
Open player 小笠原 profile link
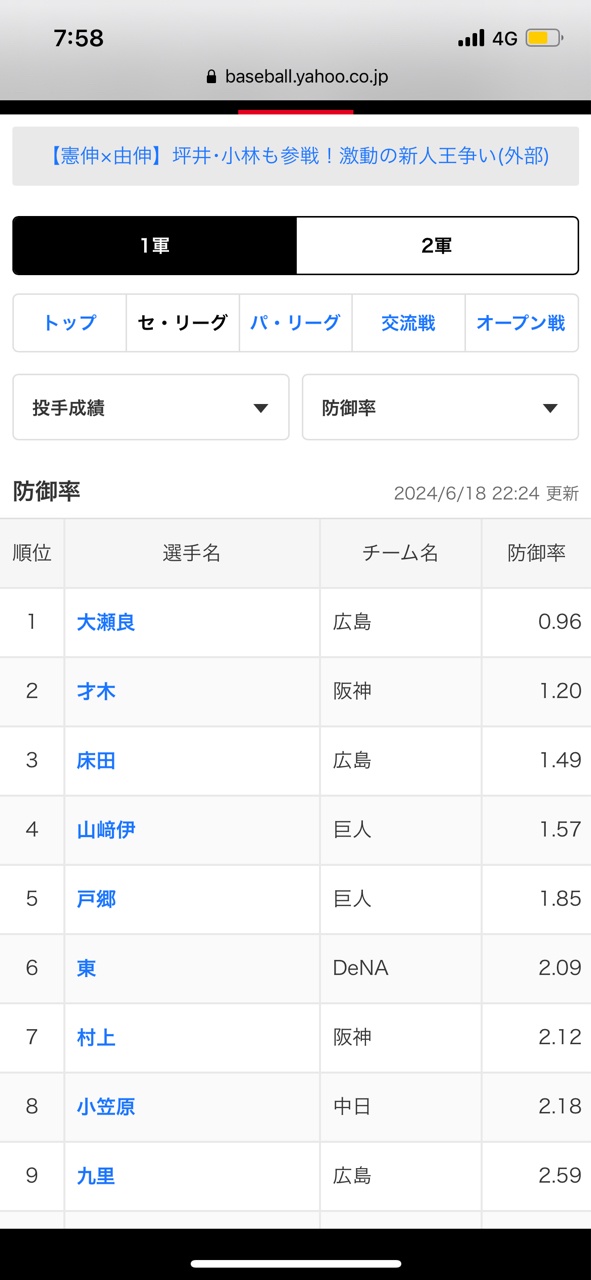pos(106,1106)
